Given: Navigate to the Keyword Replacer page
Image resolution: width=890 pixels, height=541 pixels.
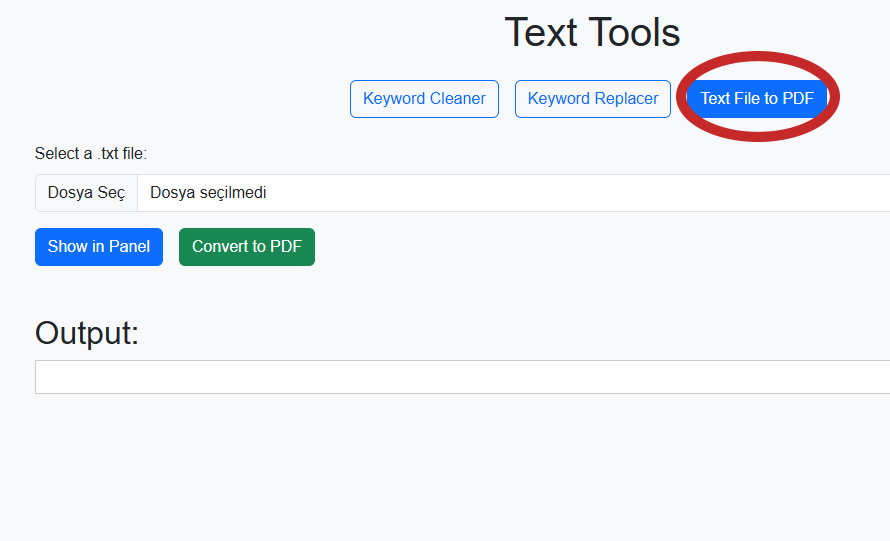Looking at the screenshot, I should pyautogui.click(x=592, y=99).
